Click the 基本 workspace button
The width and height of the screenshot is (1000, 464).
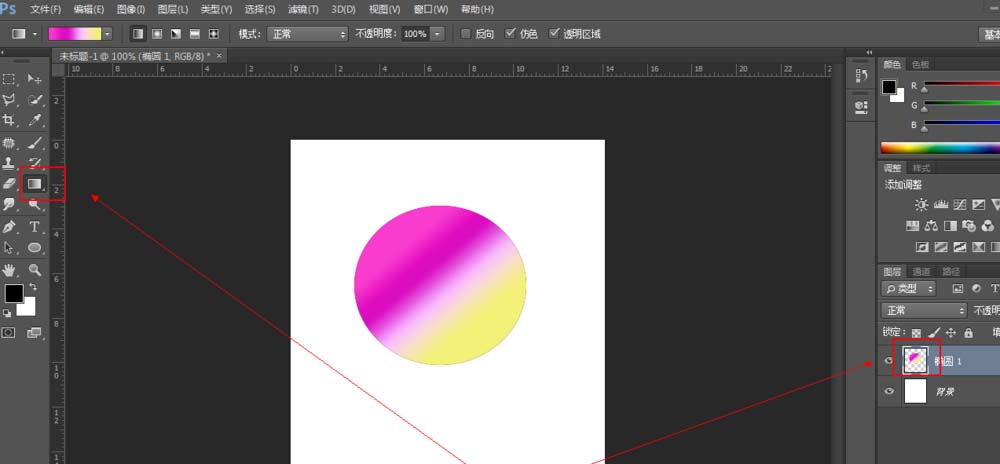[988, 34]
